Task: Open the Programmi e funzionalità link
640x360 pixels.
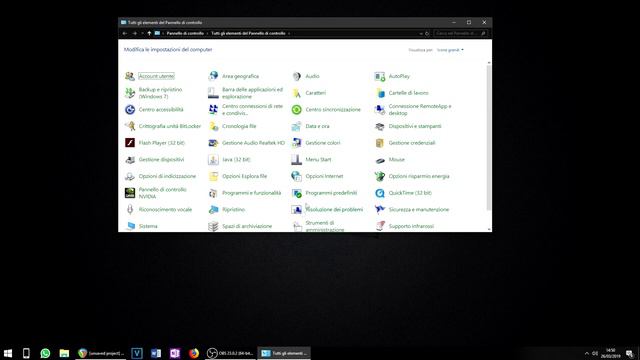Action: 251,193
